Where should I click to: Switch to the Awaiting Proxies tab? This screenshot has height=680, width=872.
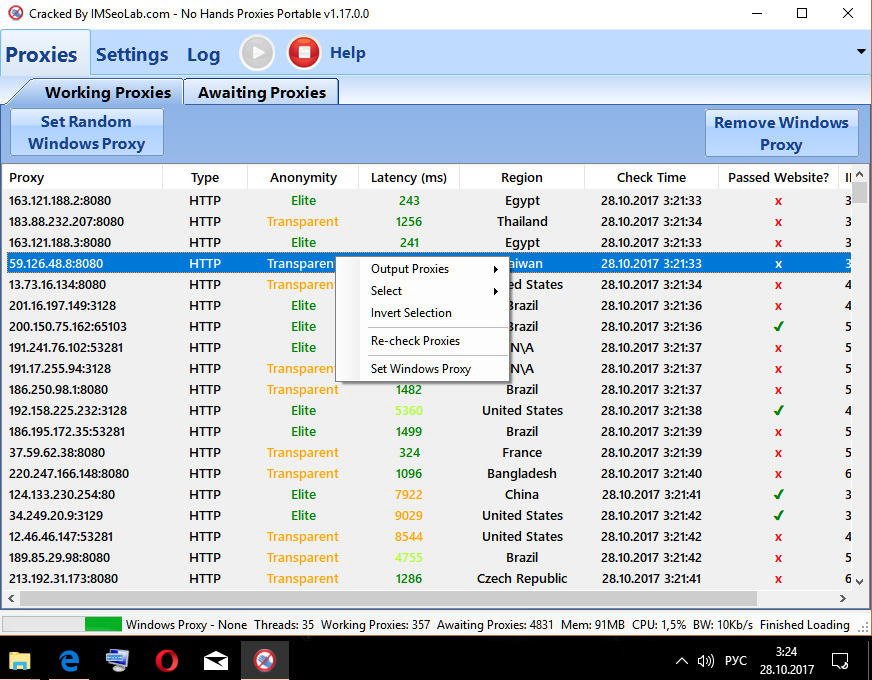pos(262,92)
